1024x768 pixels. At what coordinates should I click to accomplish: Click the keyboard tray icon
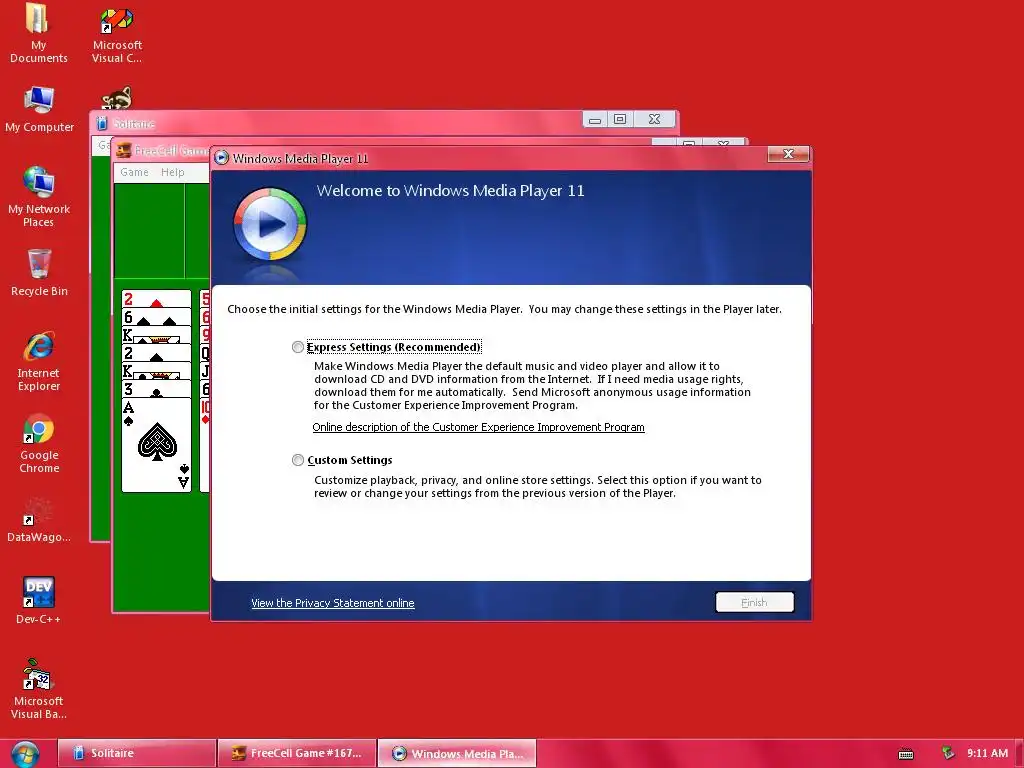906,754
